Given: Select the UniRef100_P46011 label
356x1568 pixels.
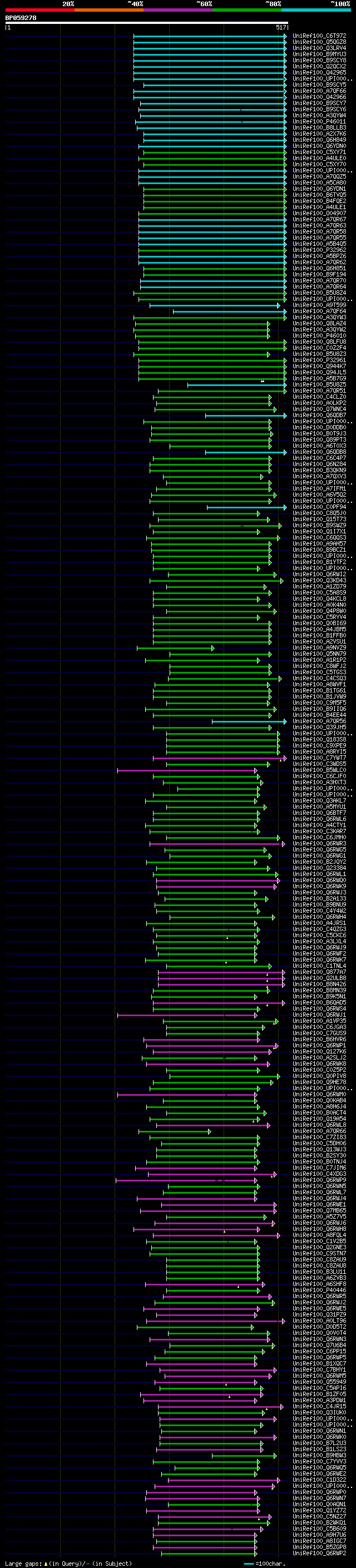Looking at the screenshot, I should coord(319,122).
